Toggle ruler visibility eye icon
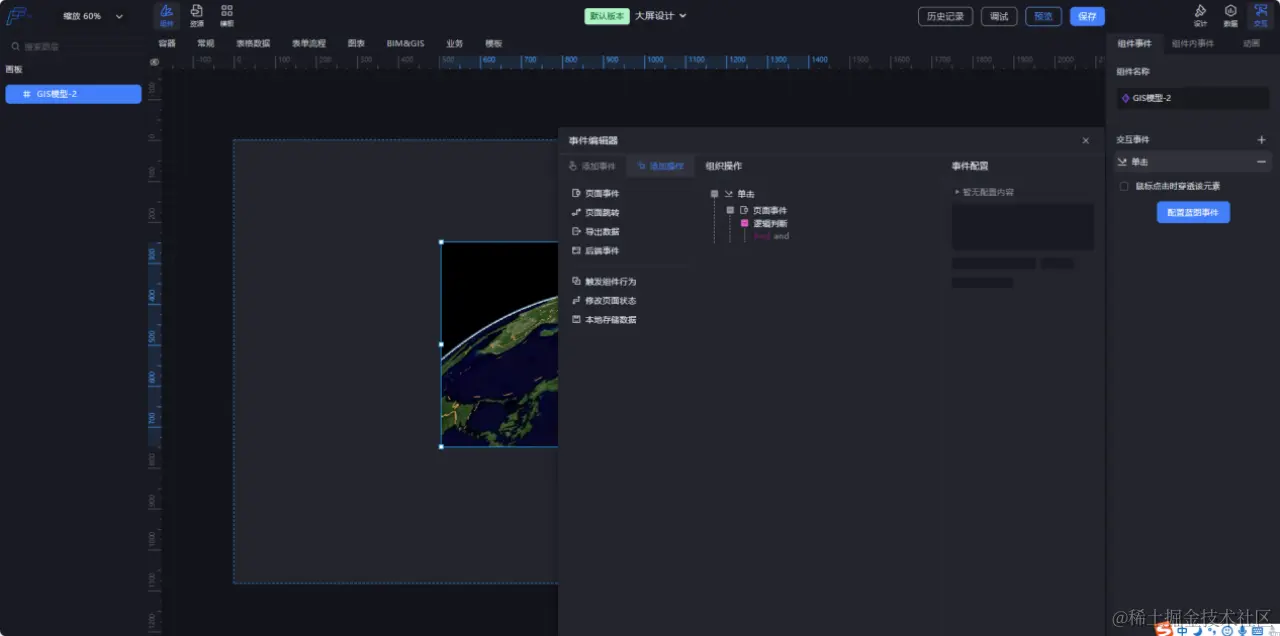 point(154,62)
